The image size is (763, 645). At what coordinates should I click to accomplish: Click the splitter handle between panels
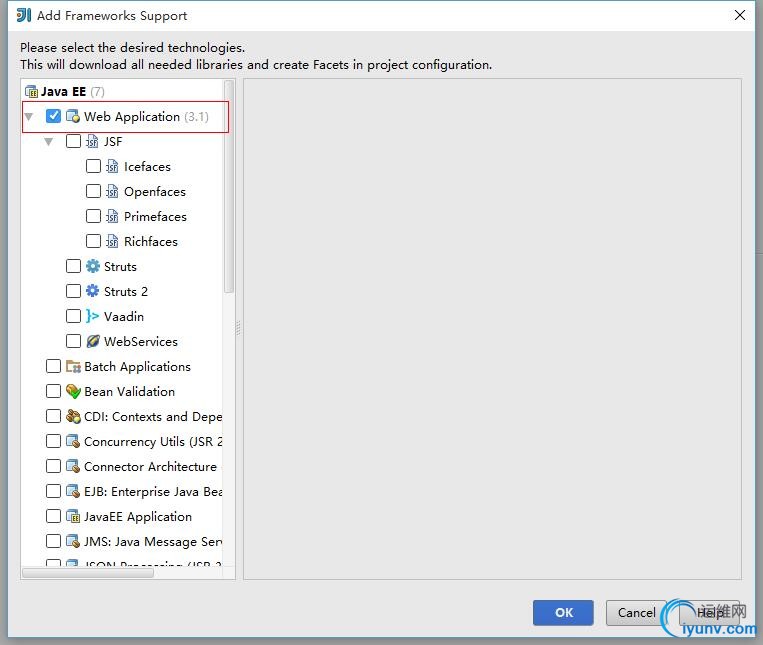[238, 328]
